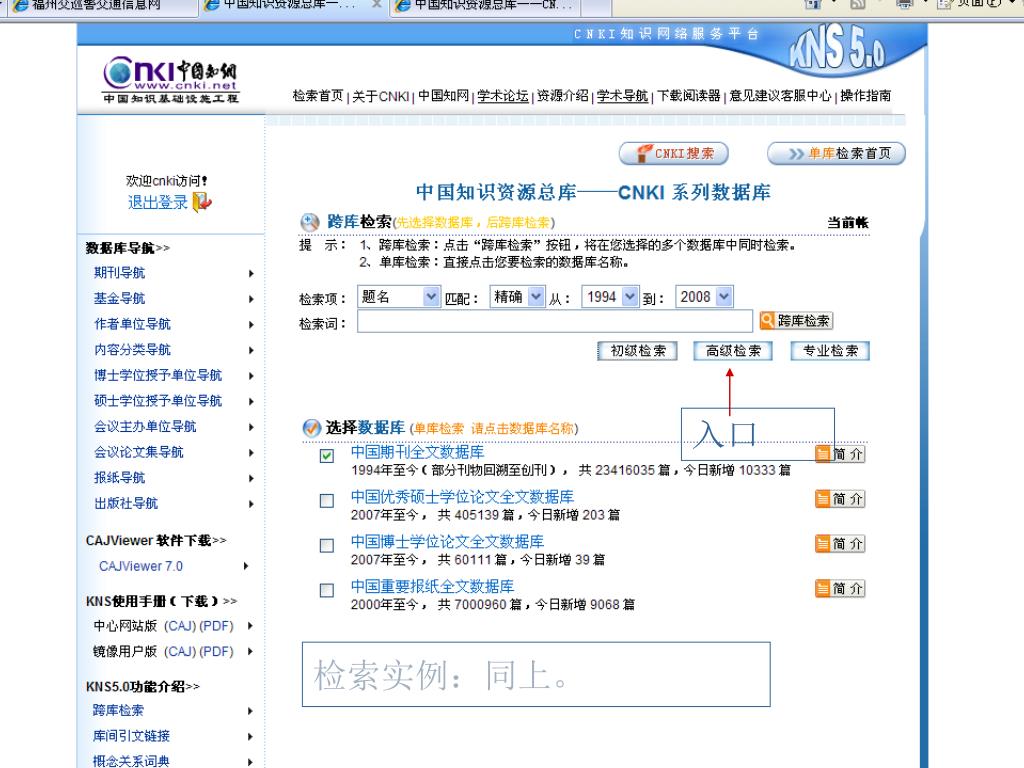Check 中国博士学位论文全文数据库 checkbox
1024x768 pixels.
327,545
